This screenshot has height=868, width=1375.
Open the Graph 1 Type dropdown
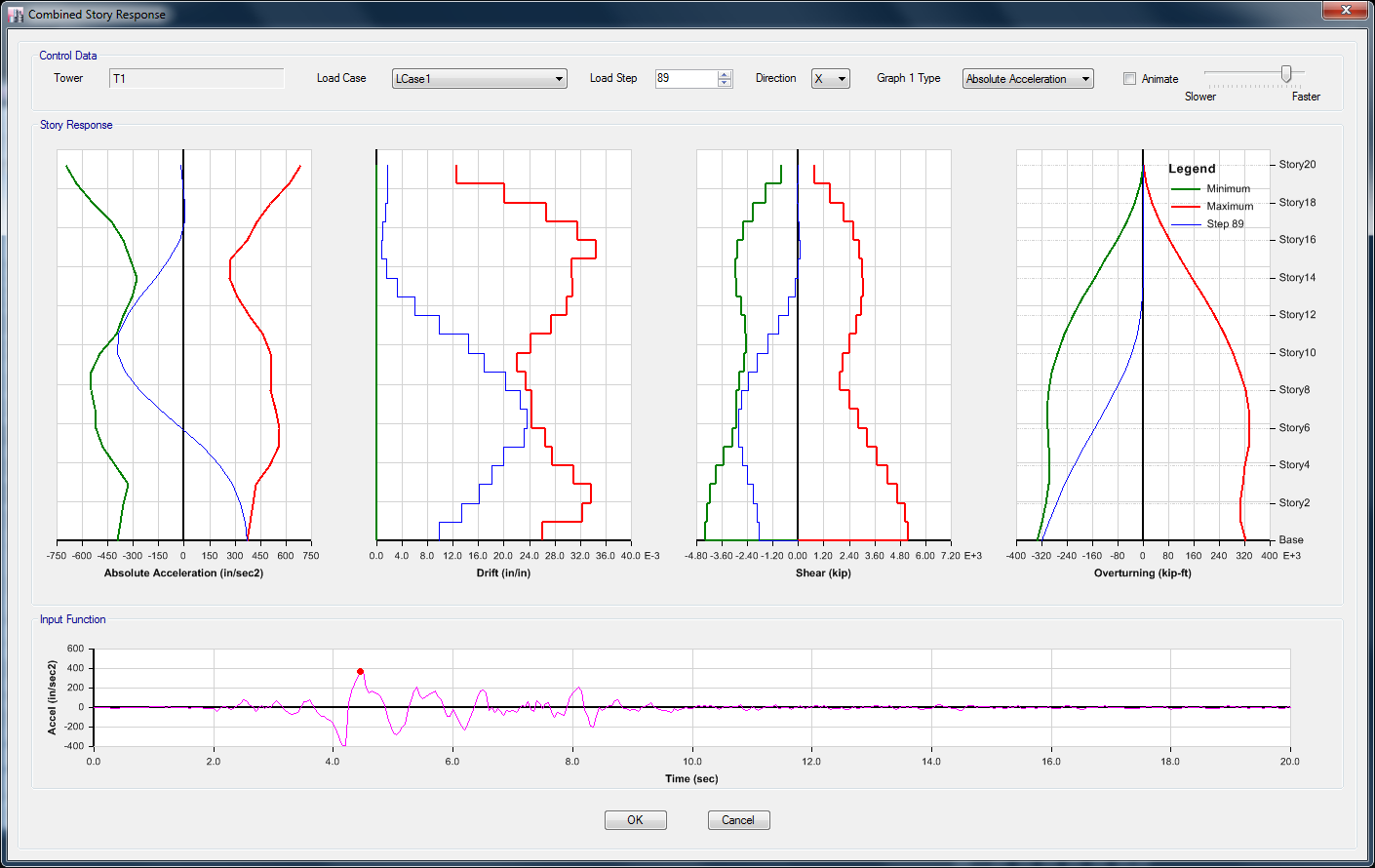(x=1028, y=79)
